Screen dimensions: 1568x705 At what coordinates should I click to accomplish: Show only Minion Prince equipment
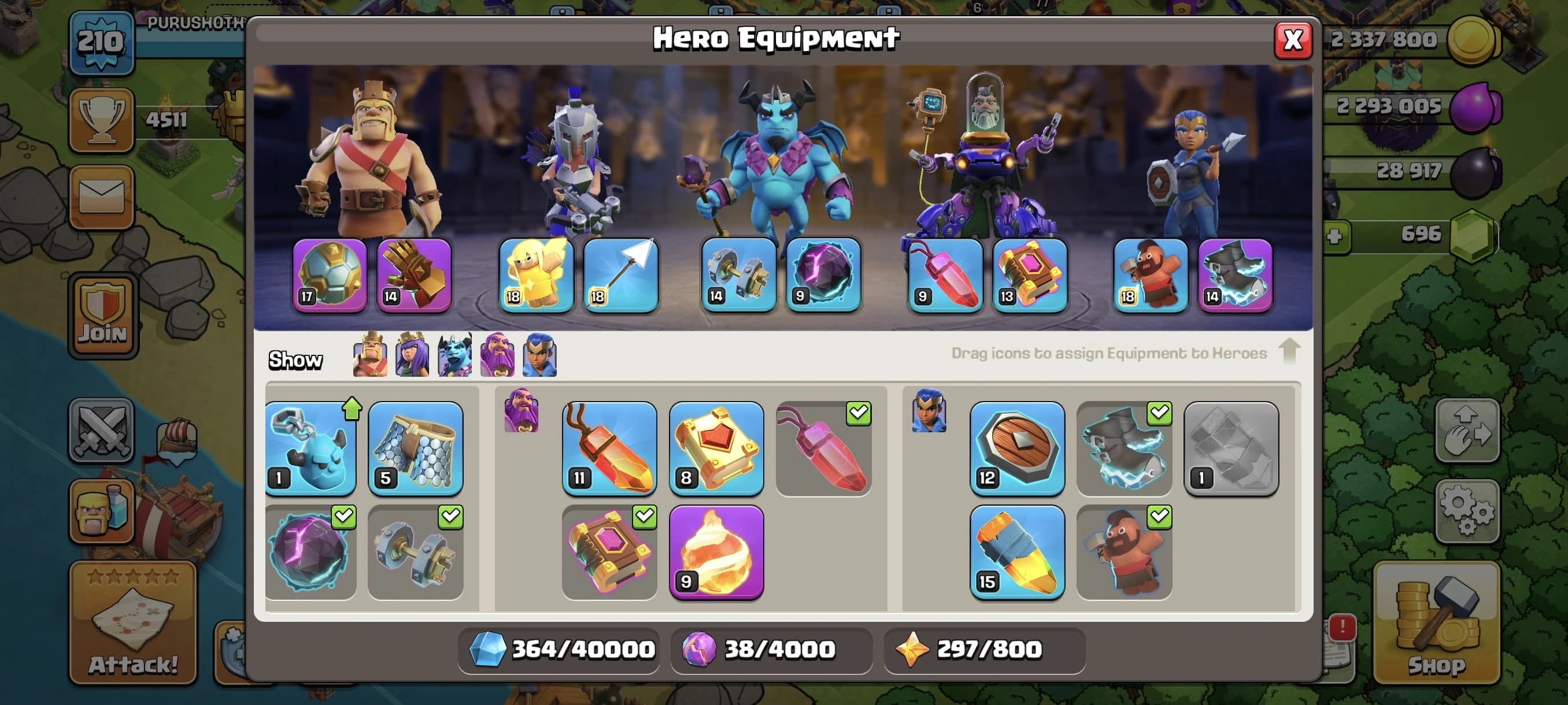click(x=454, y=355)
